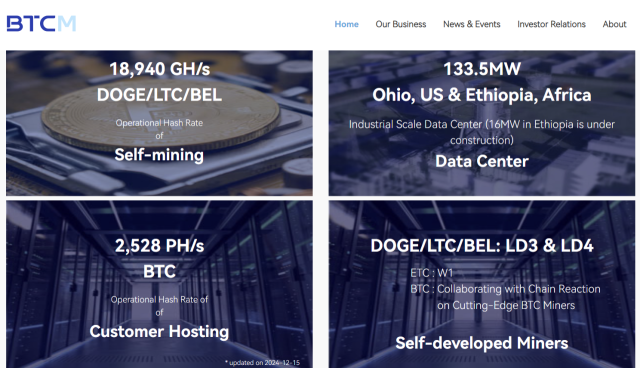Viewport: 640px width, 368px height.
Task: Click the Chain Reaction collaboration text
Action: pyautogui.click(x=505, y=297)
